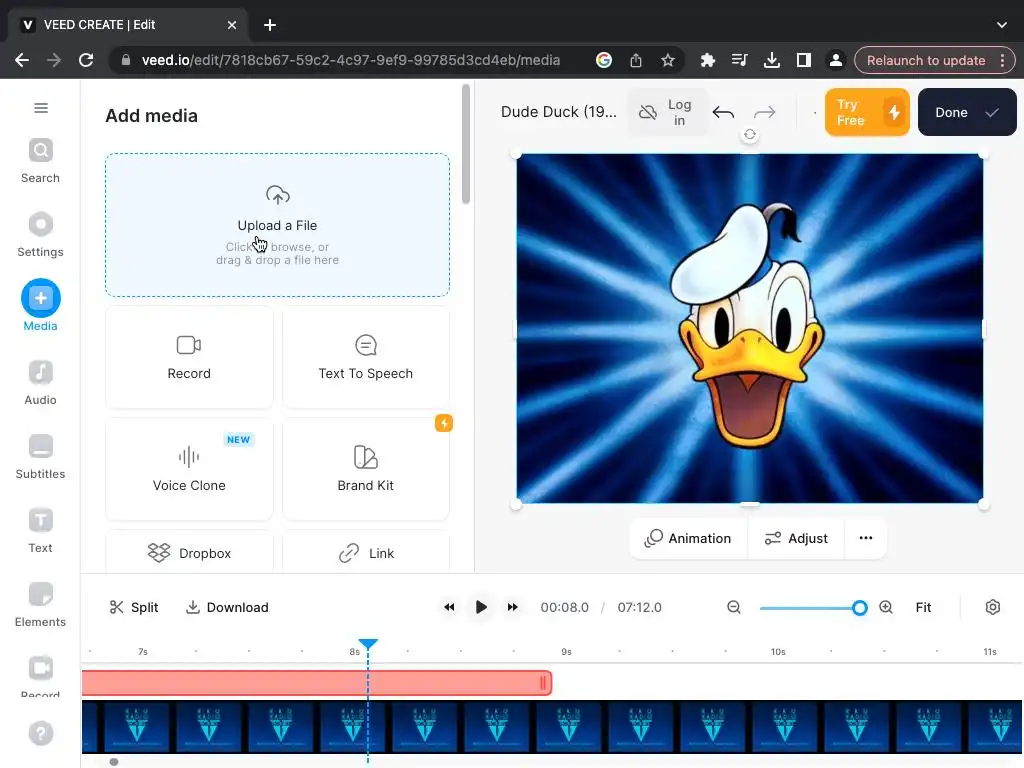Open the browser profile icon
The width and height of the screenshot is (1024, 768).
click(835, 60)
